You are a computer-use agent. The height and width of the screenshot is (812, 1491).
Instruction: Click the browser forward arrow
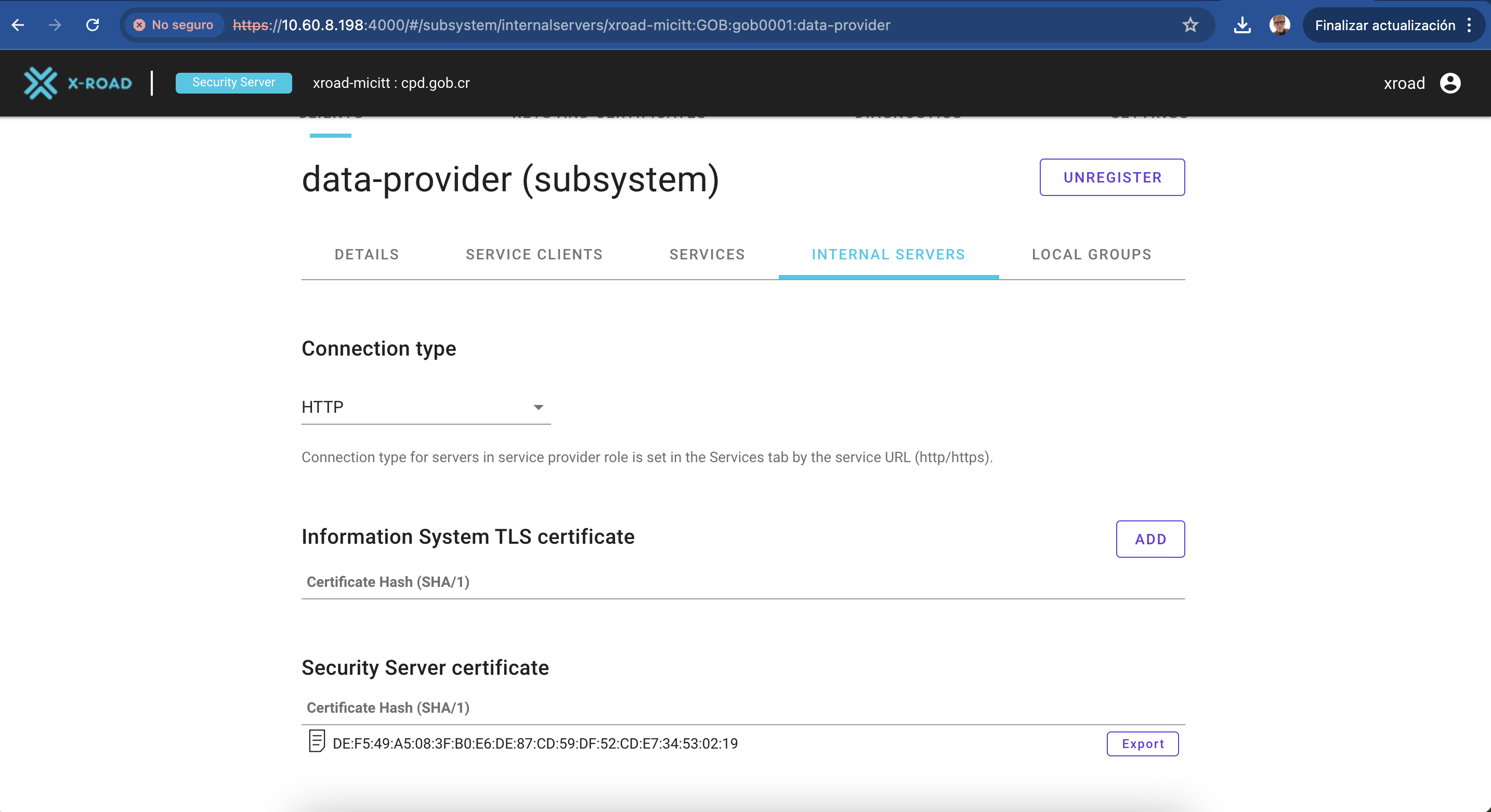[x=55, y=25]
